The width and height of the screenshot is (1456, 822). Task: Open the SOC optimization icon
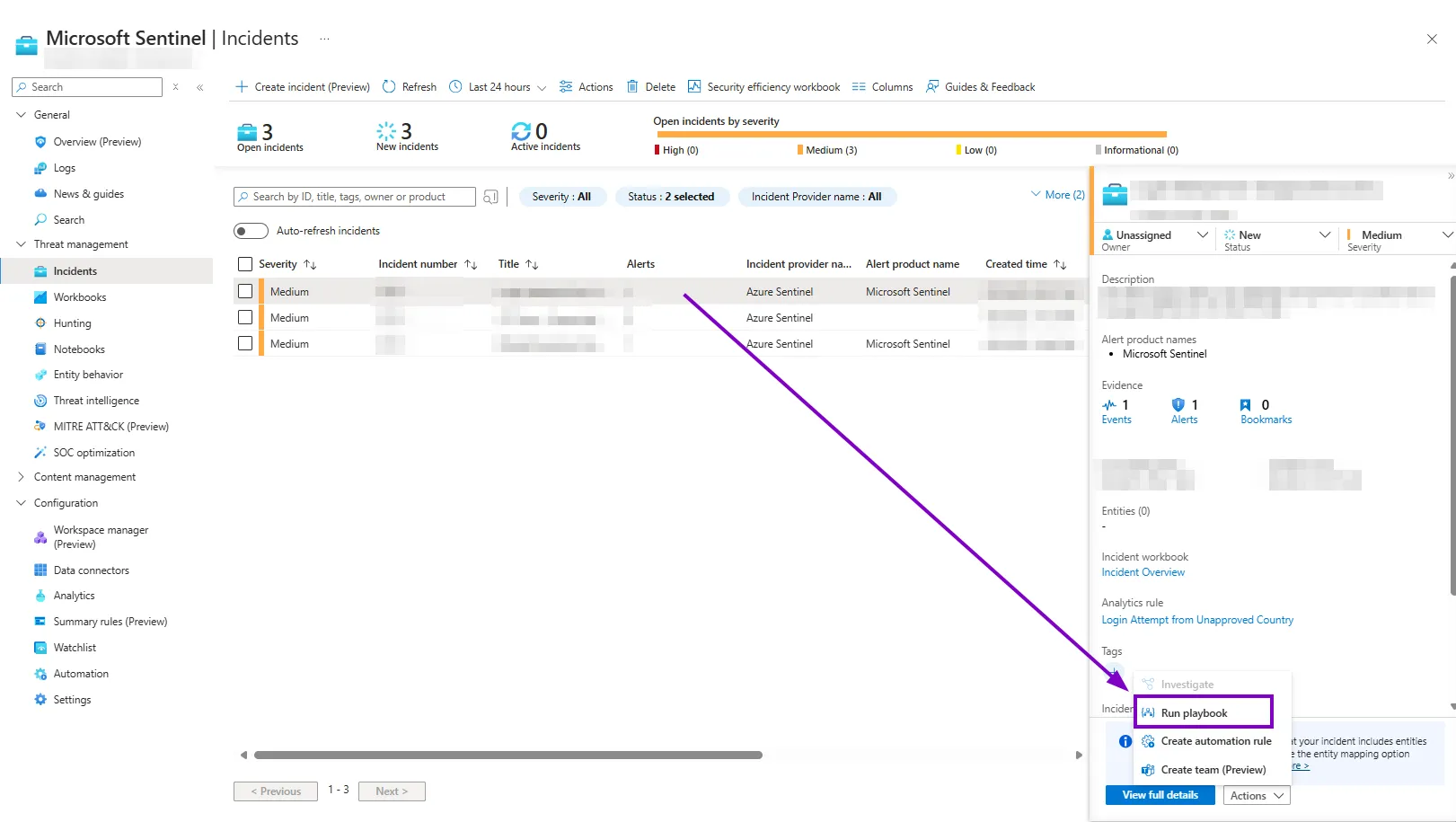point(40,453)
